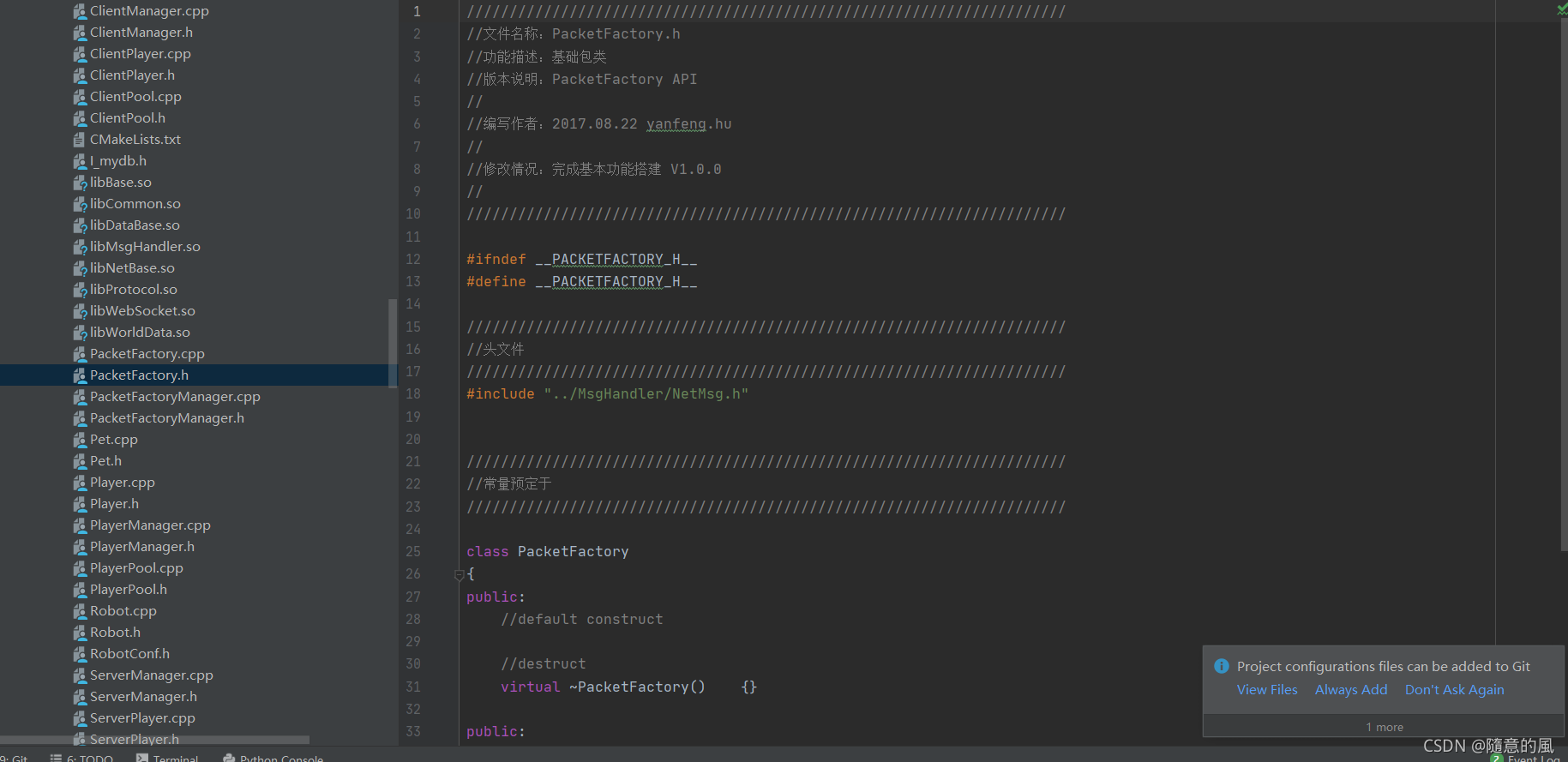Open the Python Console tab
Viewport: 1568px width, 762px height.
273,758
